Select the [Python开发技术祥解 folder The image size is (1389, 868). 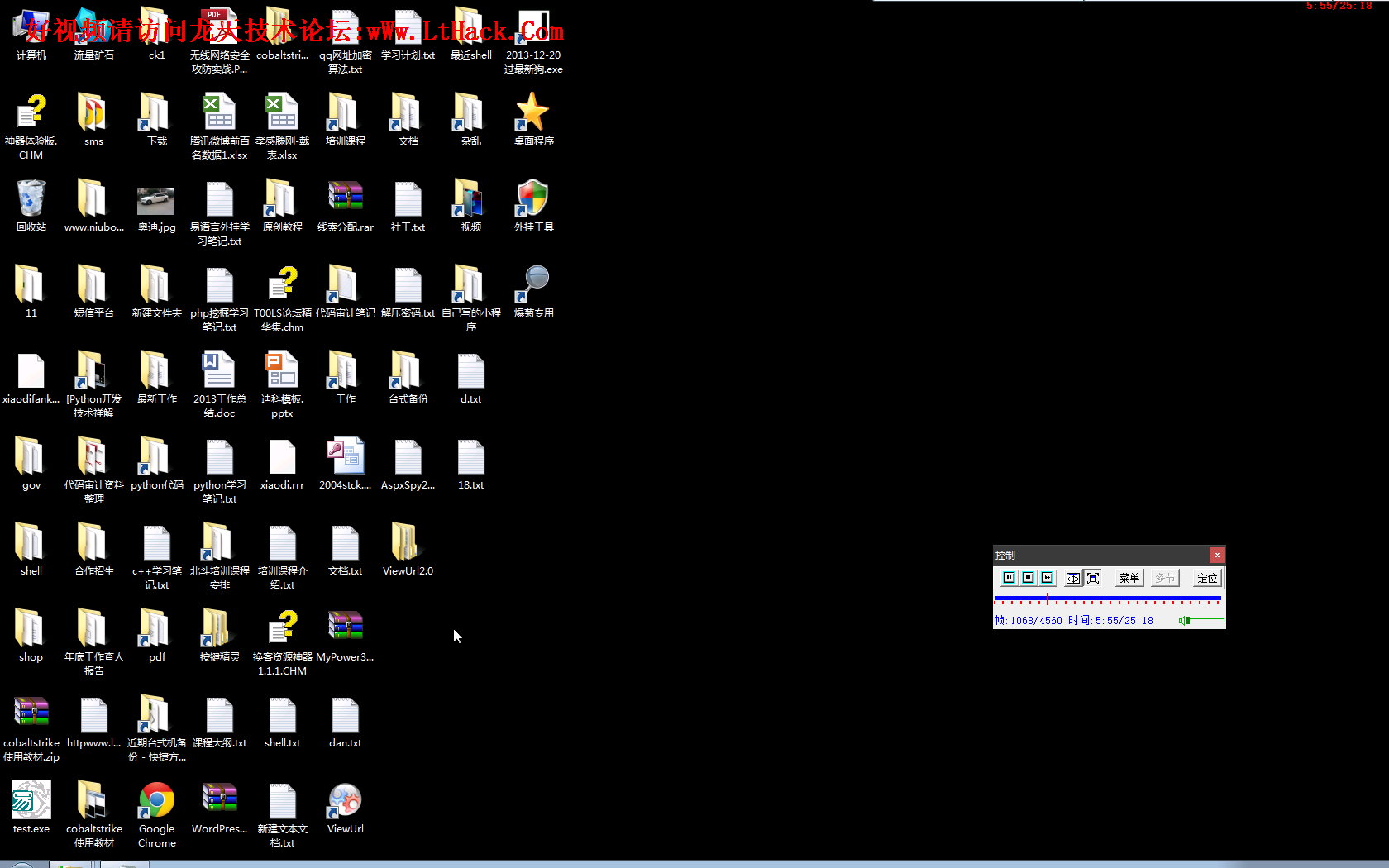[x=94, y=384]
